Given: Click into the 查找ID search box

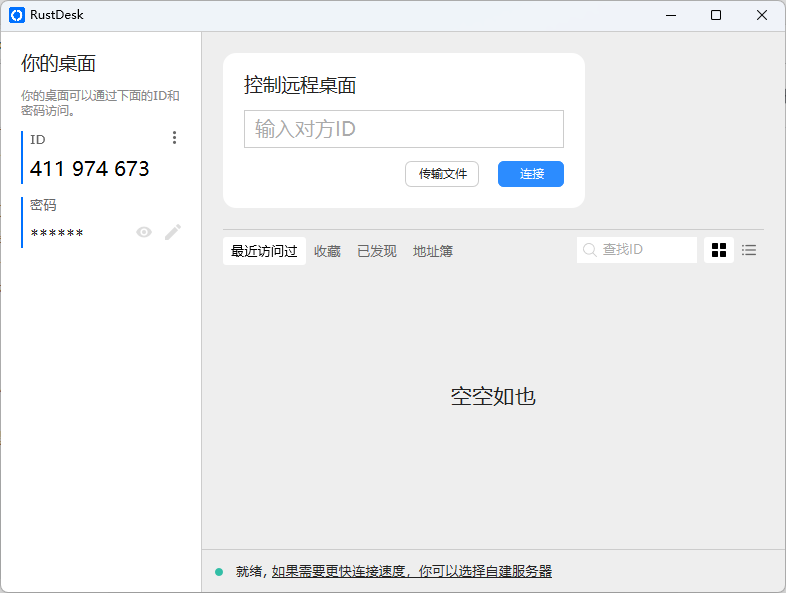Looking at the screenshot, I should pyautogui.click(x=637, y=250).
